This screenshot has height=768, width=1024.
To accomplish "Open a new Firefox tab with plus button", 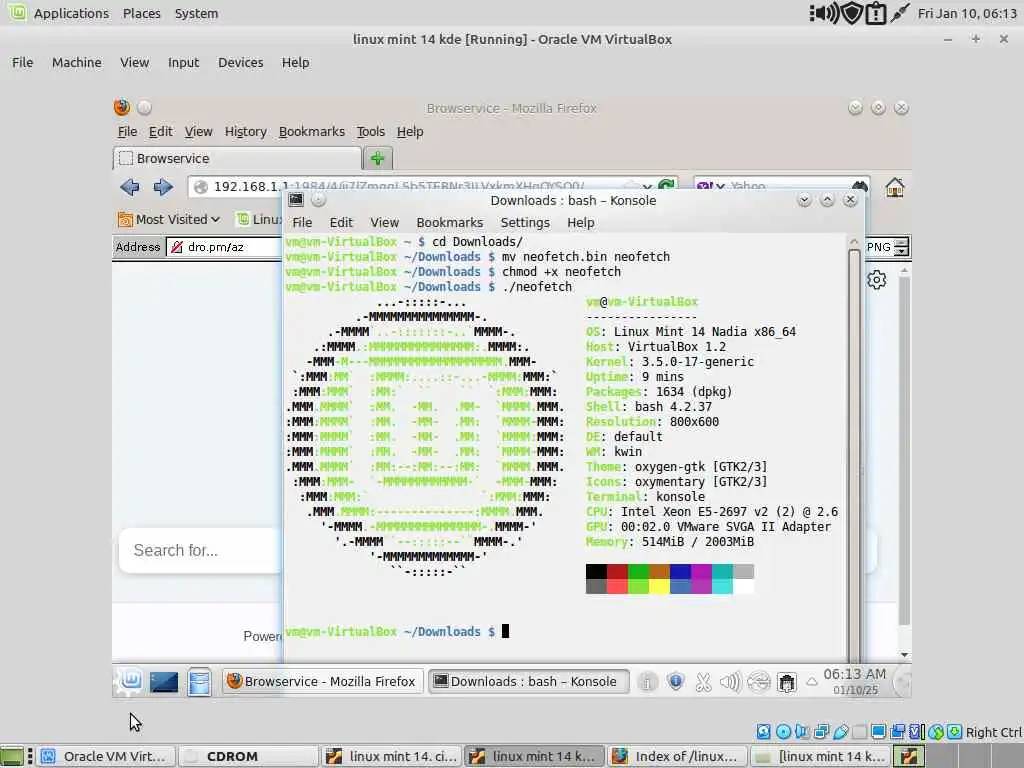I will point(377,158).
